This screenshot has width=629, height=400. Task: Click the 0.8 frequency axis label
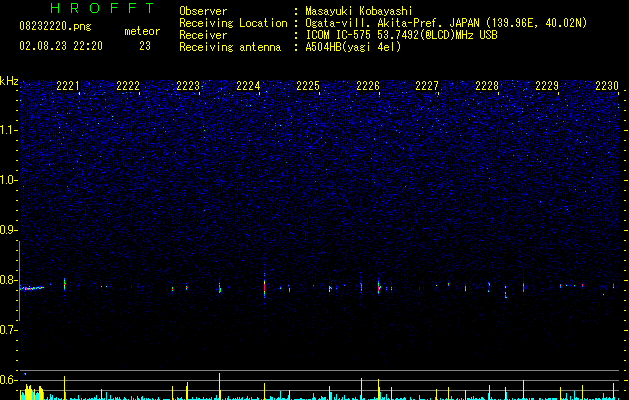click(8, 280)
